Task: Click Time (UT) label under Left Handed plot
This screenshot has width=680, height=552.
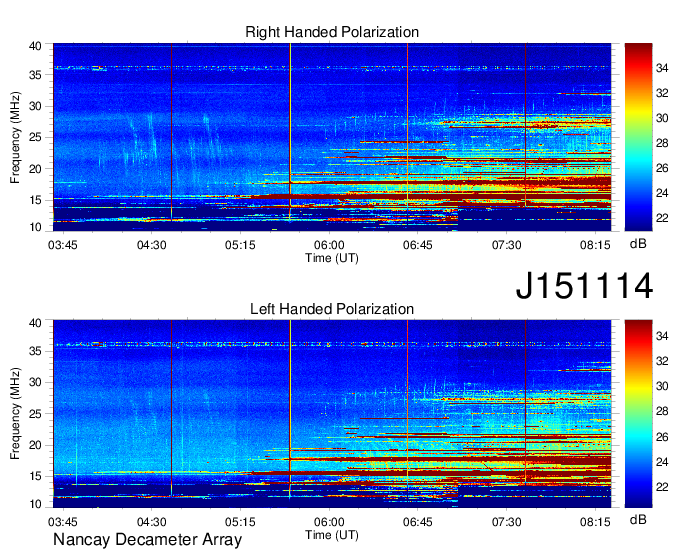Action: point(332,535)
